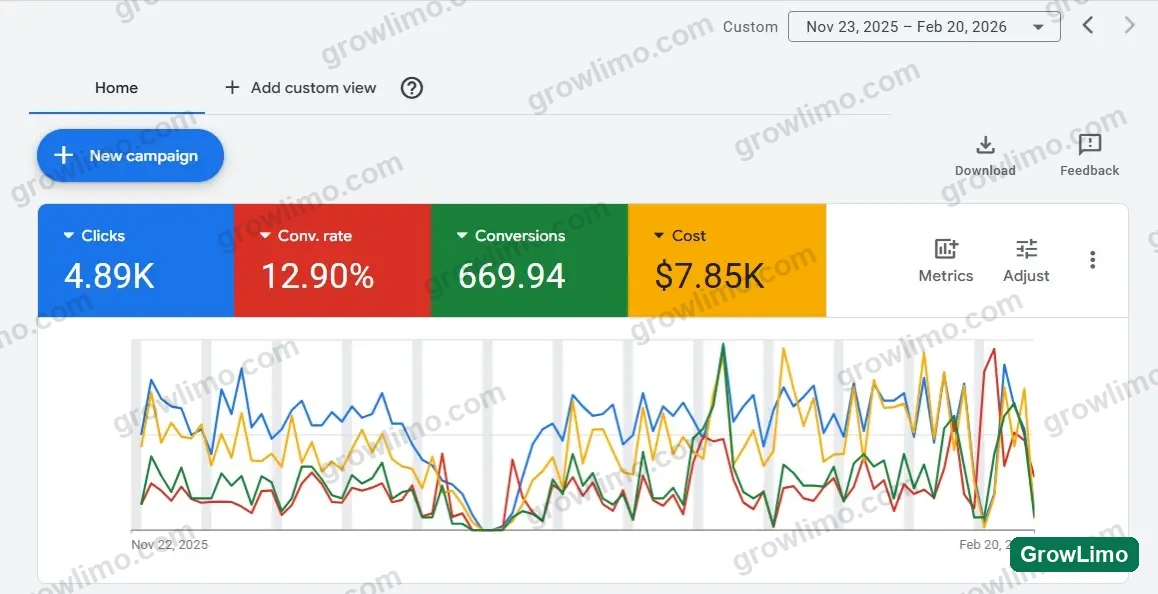Screen dimensions: 1158x594
Task: Open the help question mark icon
Action: pos(411,88)
